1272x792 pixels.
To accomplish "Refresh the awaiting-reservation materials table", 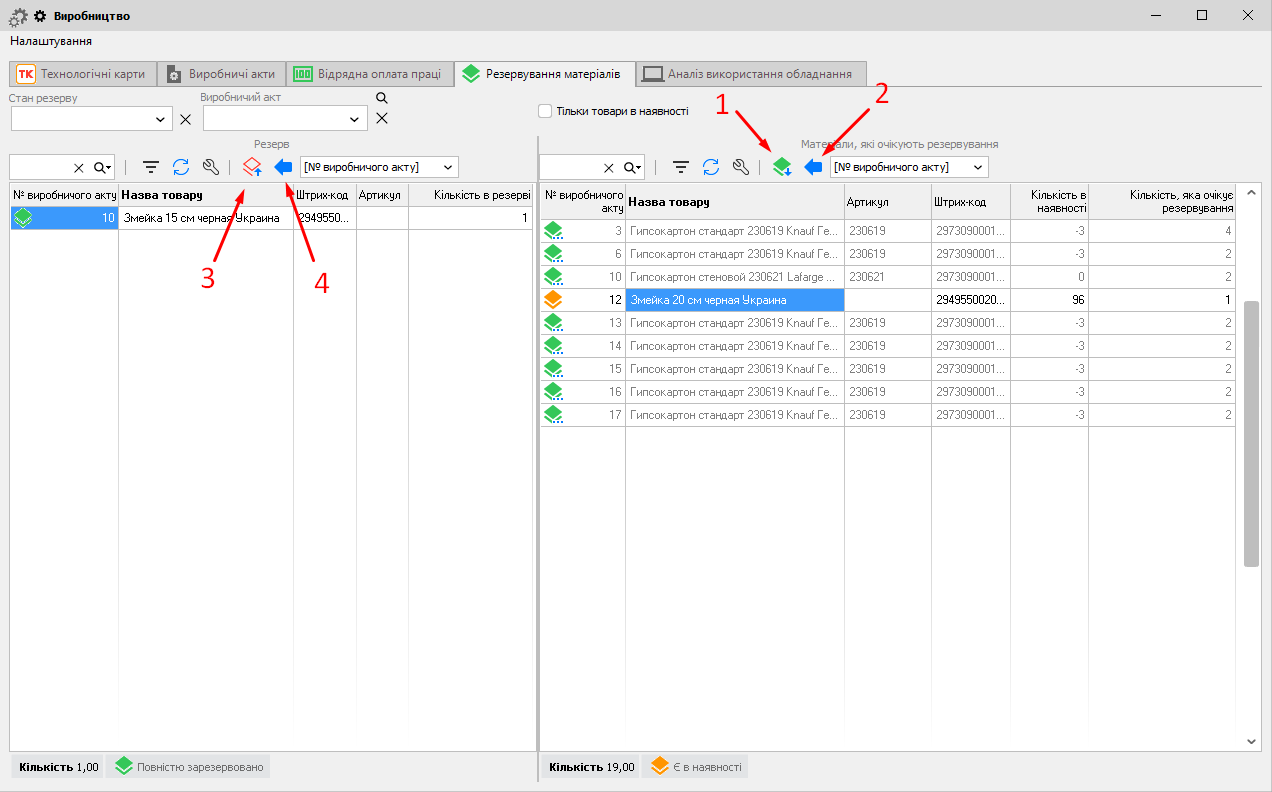I will coord(711,167).
